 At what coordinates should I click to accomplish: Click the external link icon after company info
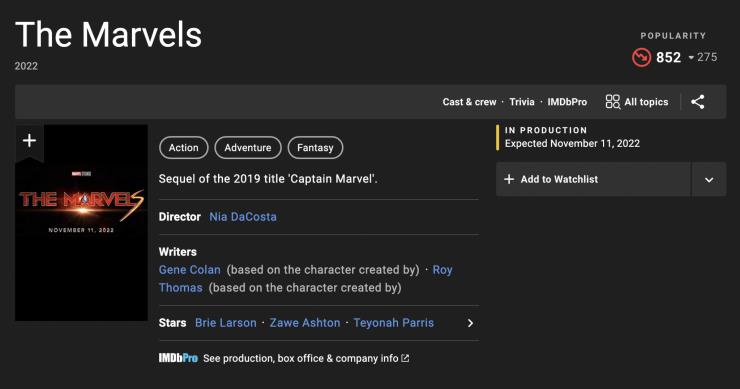405,358
